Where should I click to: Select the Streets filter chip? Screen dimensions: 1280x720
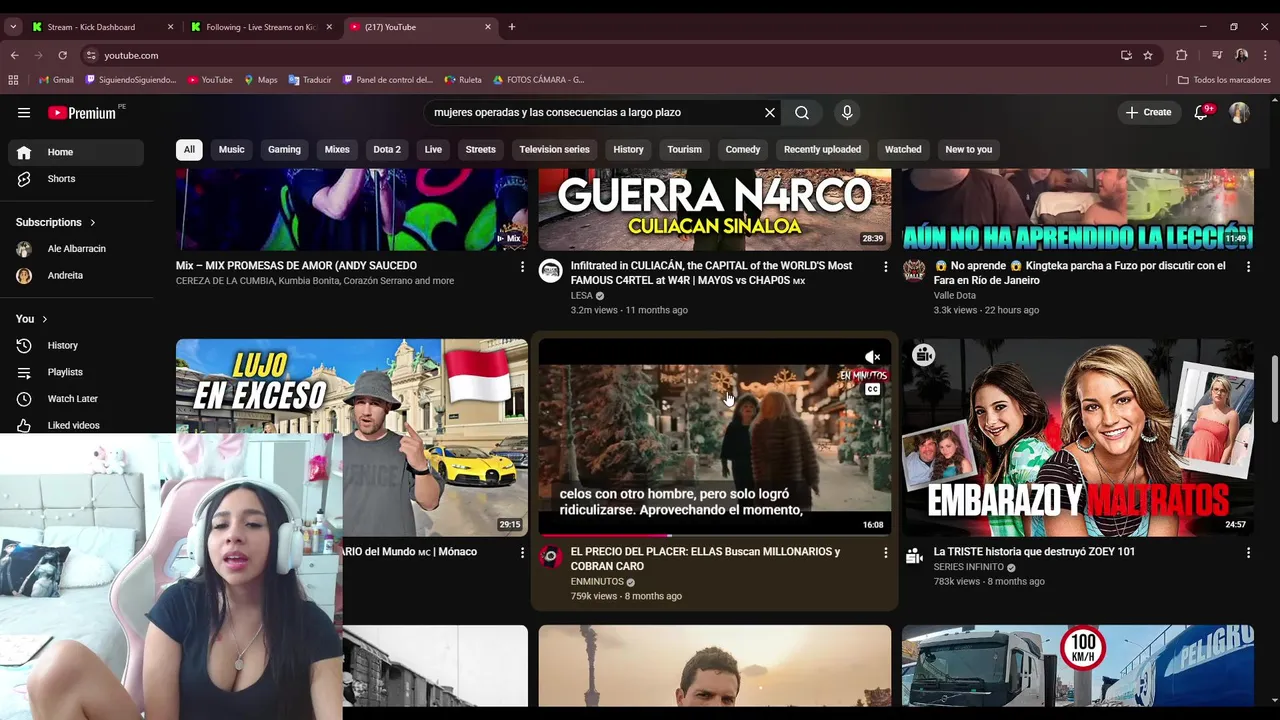(x=480, y=150)
